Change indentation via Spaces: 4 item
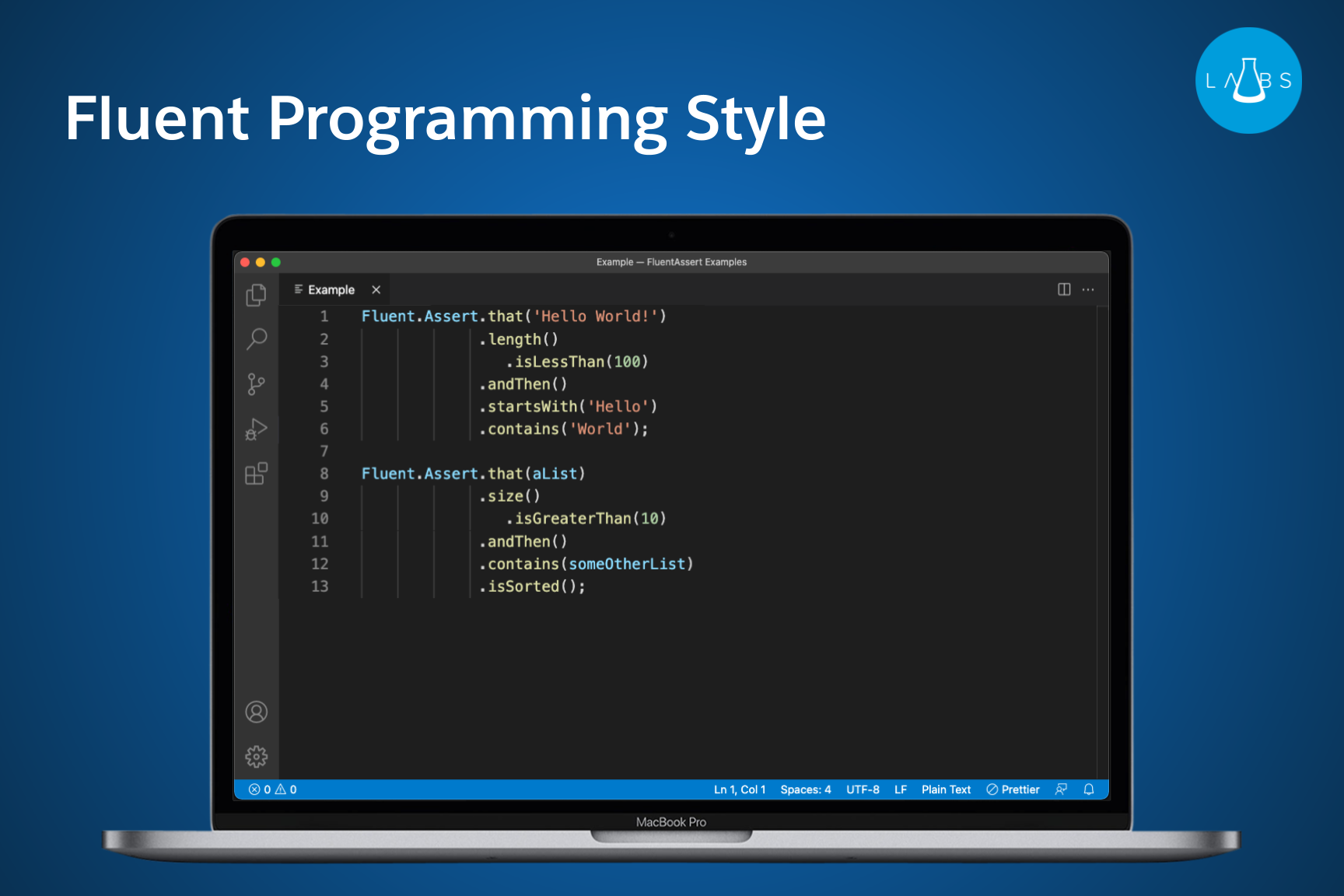 pyautogui.click(x=806, y=789)
